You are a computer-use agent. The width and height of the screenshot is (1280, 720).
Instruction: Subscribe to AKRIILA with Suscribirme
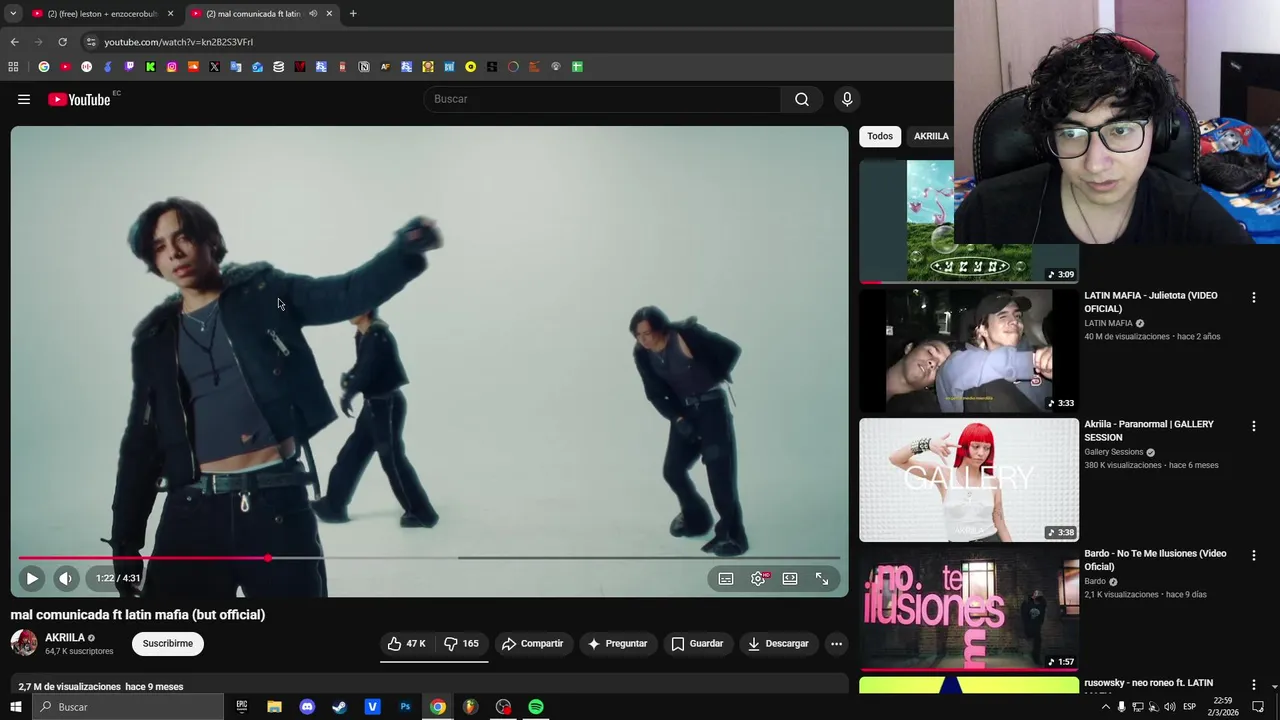tap(168, 643)
